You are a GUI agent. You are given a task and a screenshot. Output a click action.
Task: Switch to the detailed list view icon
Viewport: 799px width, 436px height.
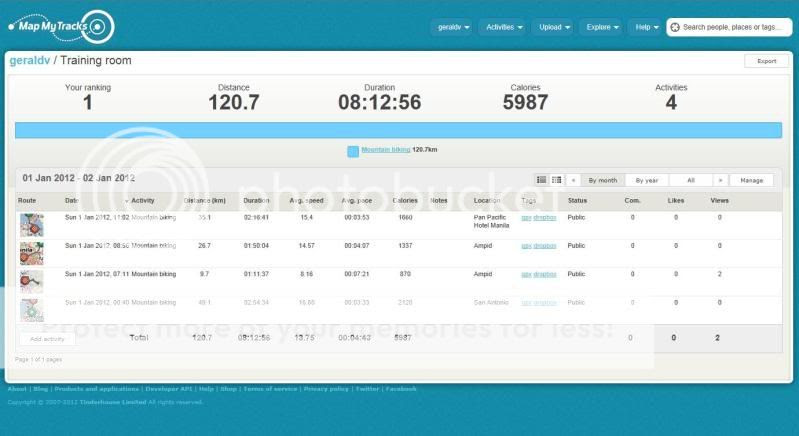click(x=542, y=180)
